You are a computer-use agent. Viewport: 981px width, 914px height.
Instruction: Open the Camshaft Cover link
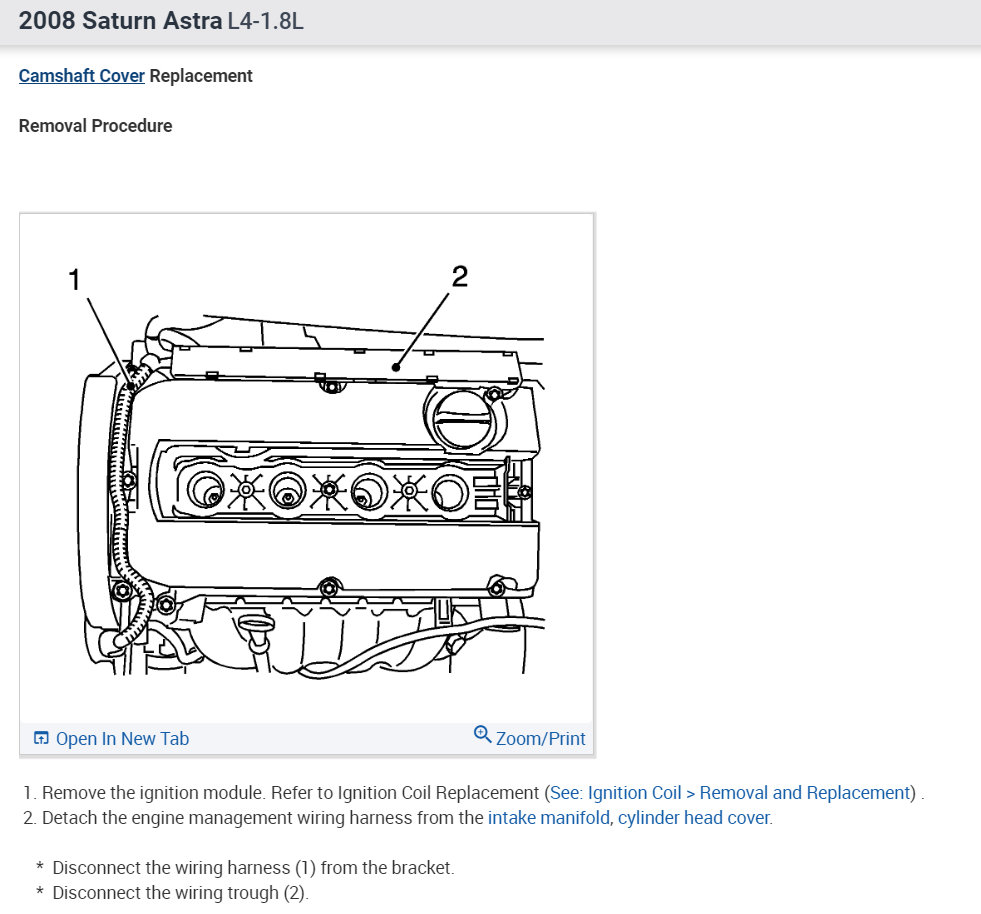pos(81,75)
